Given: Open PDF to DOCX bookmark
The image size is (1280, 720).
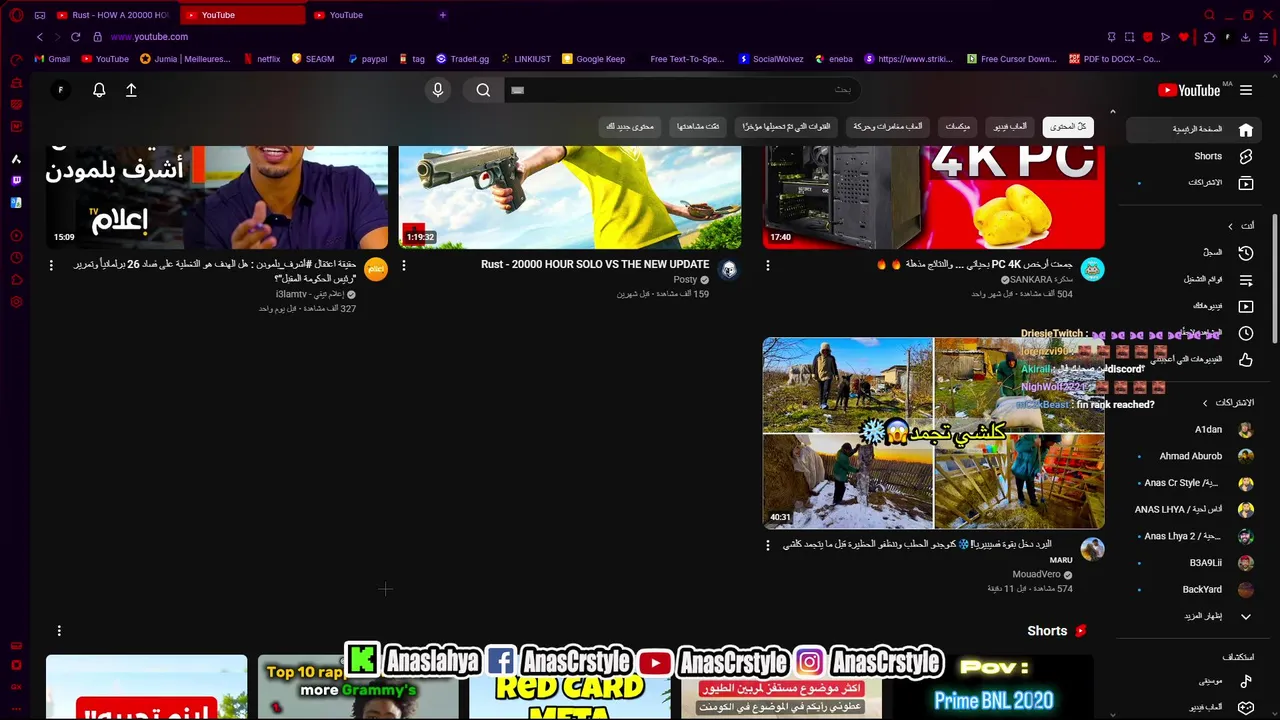Looking at the screenshot, I should coord(1114,59).
